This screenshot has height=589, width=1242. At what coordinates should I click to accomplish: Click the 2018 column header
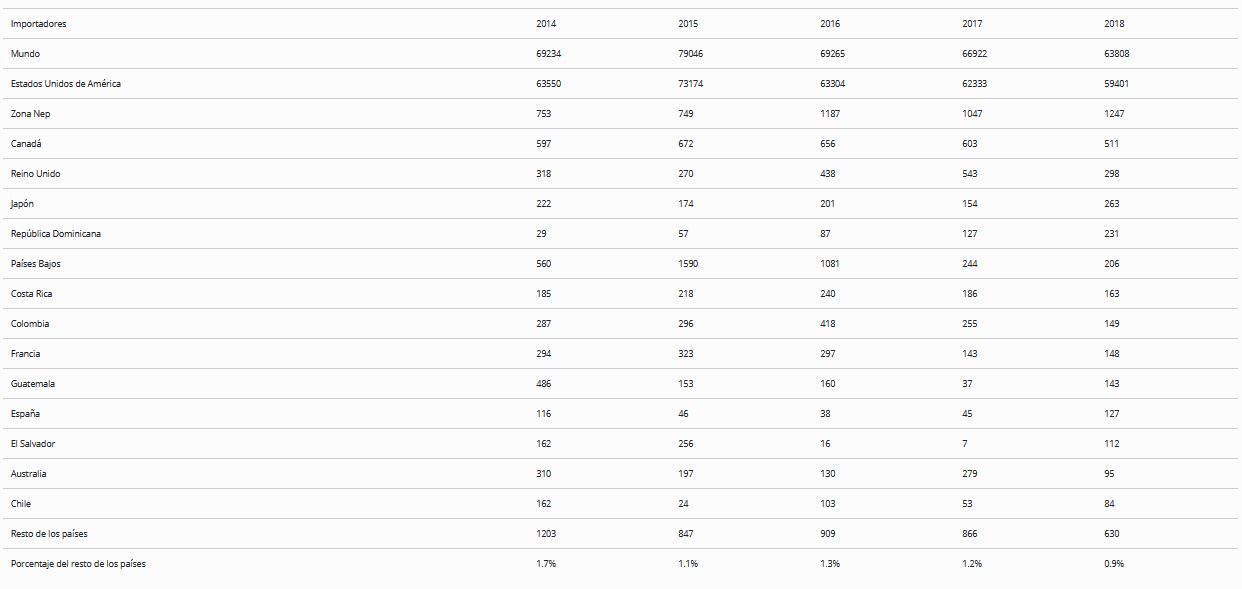pyautogui.click(x=1114, y=24)
